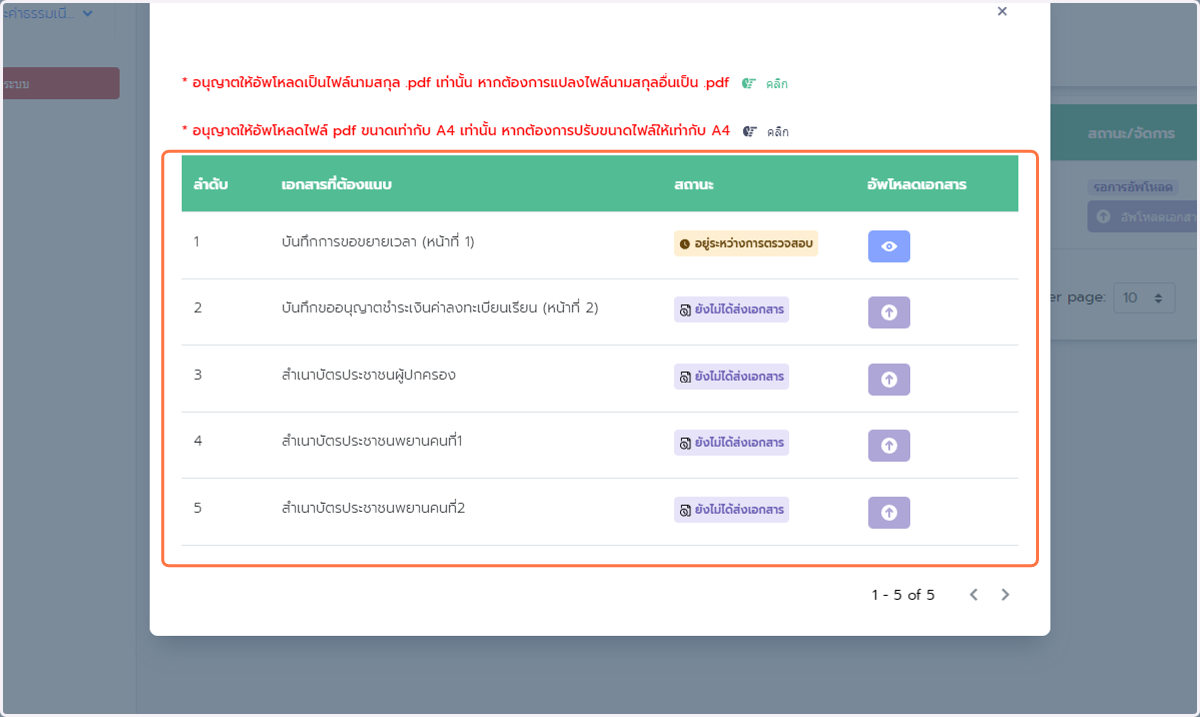Click the 1 - 5 of 5 pagination text

click(x=903, y=595)
